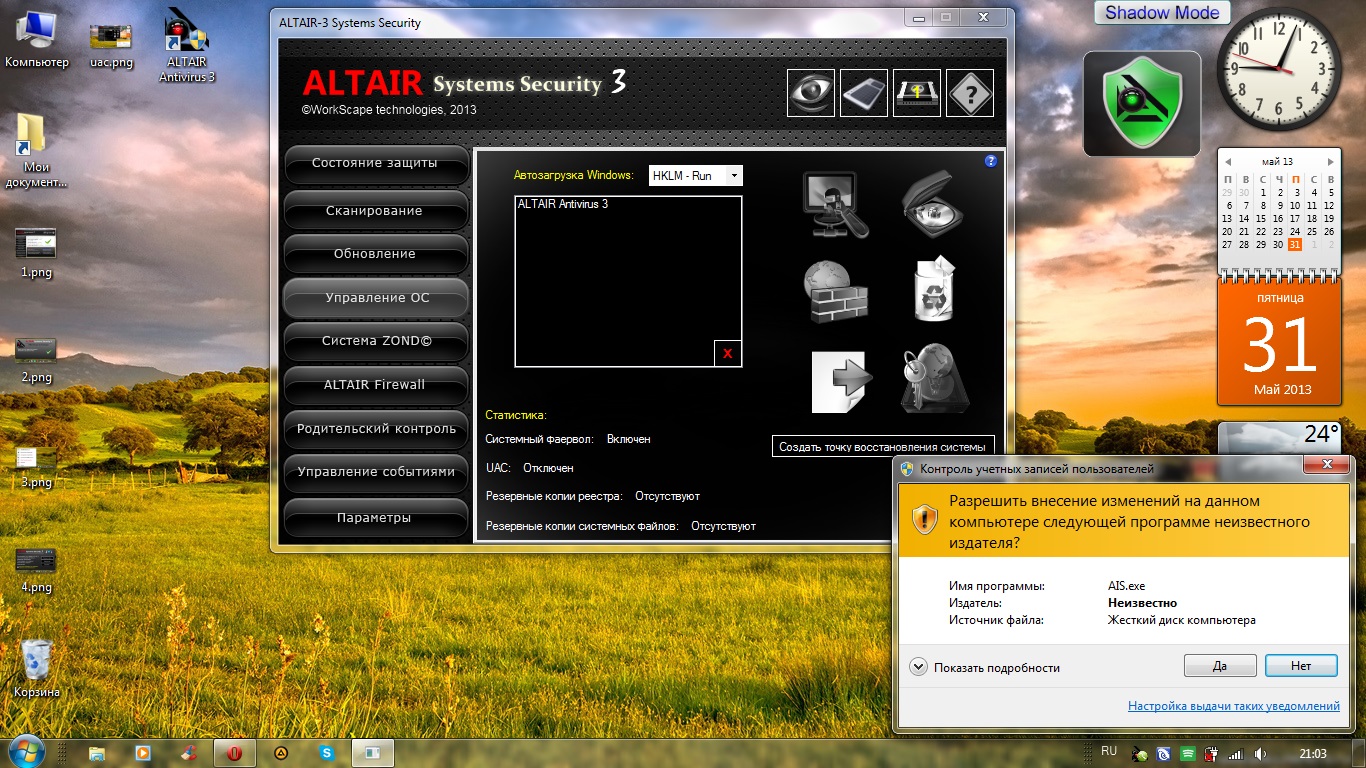Open Состояние защиты section
The image size is (1366, 768).
(375, 163)
